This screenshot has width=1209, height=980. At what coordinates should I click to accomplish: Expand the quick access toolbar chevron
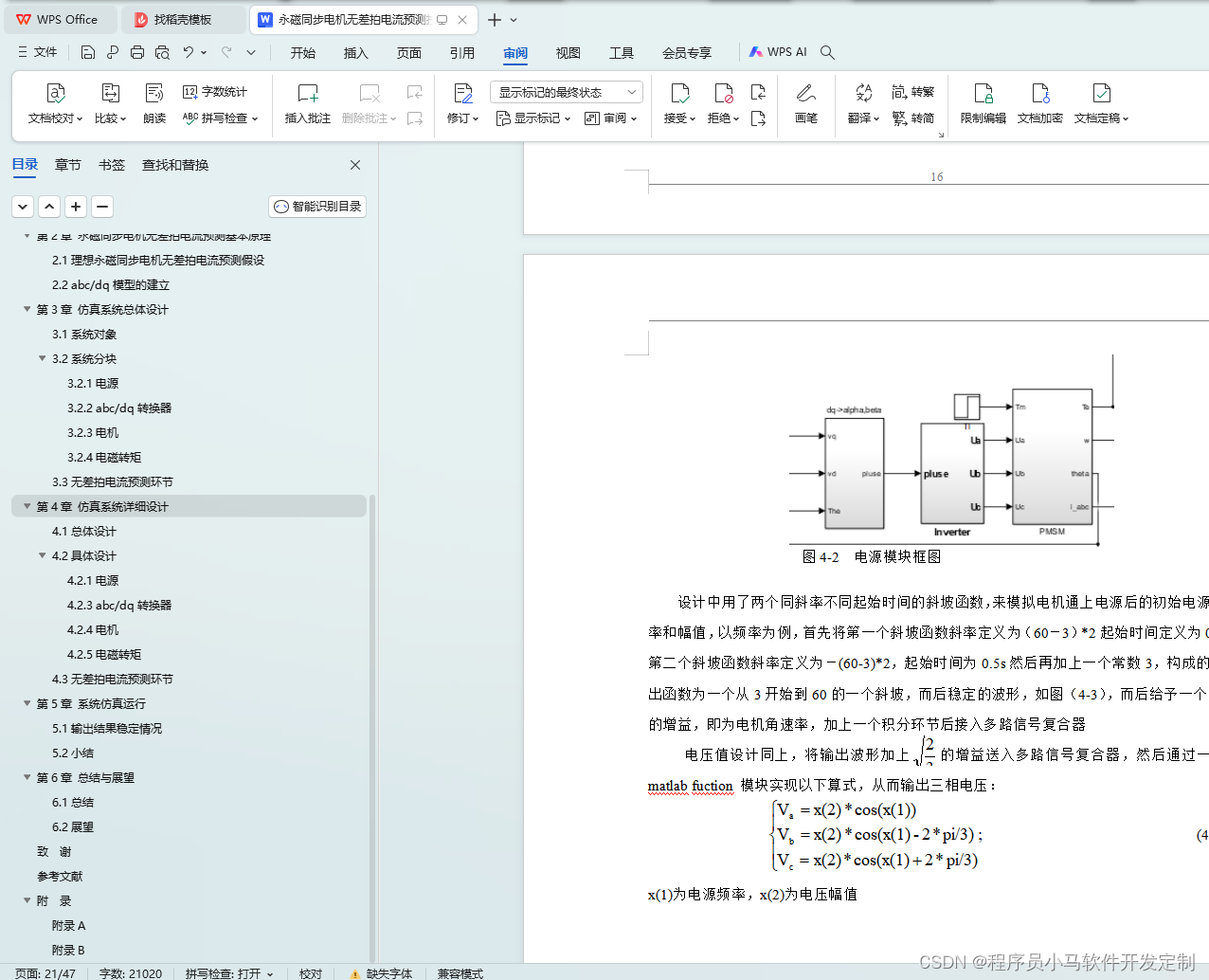(x=251, y=52)
